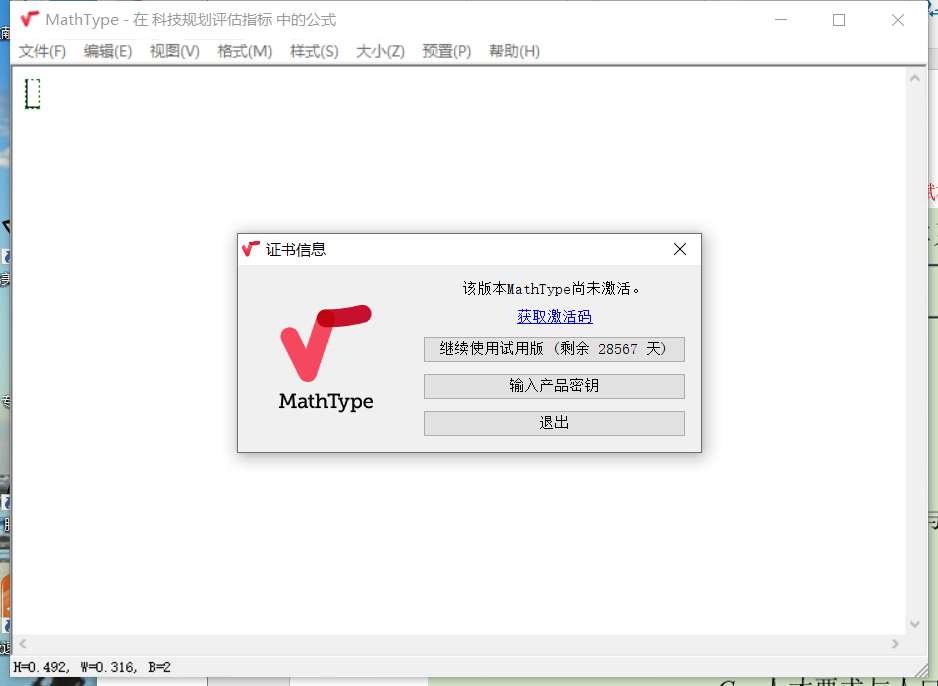This screenshot has width=938, height=686.
Task: Click the 输入产品密钥 button
Action: pos(555,386)
